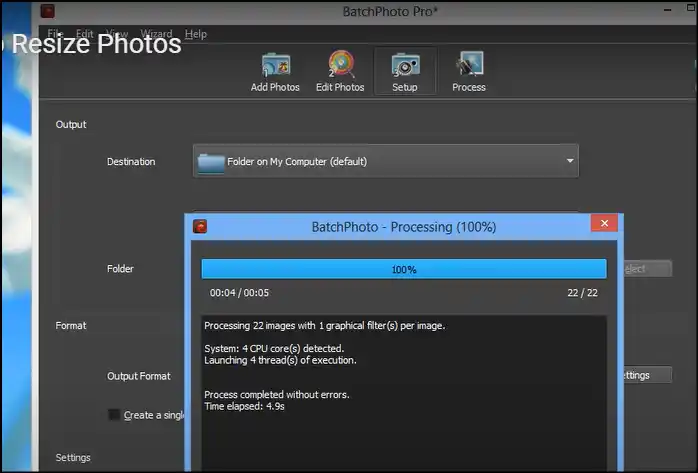Viewport: 698px width, 473px height.
Task: Click the Output Format label
Action: [138, 376]
